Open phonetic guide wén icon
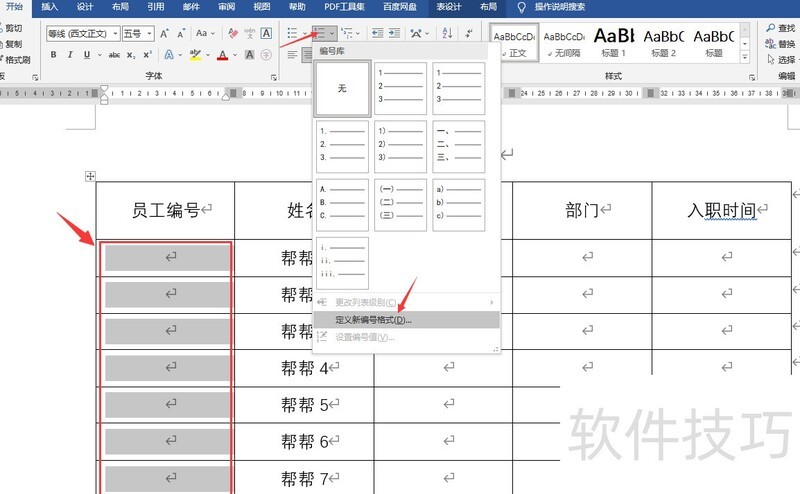This screenshot has height=494, width=800. pos(249,34)
